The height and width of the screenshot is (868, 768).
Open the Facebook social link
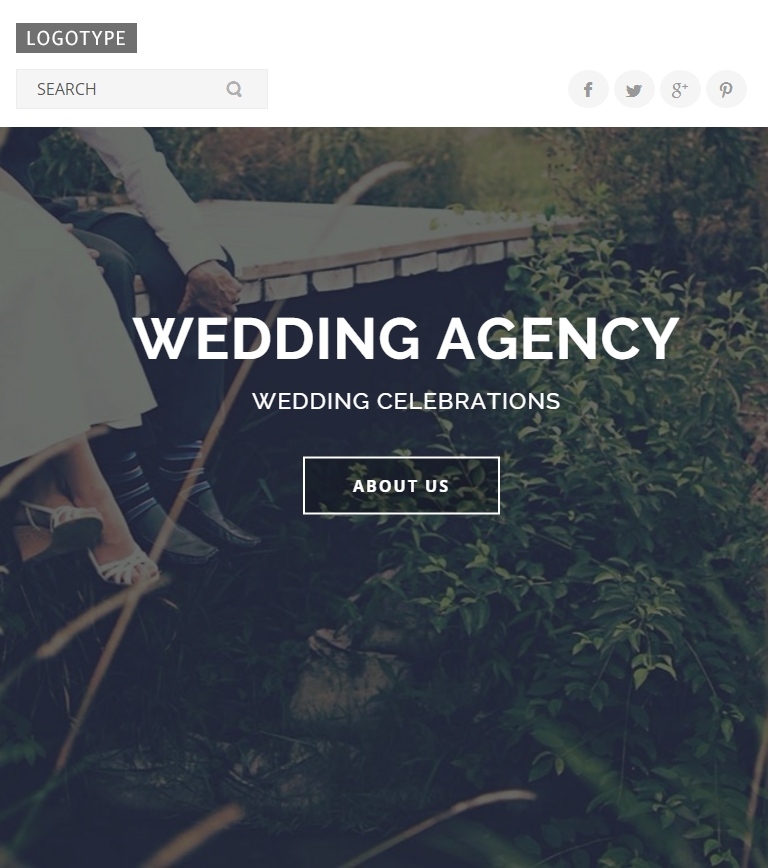(x=588, y=89)
